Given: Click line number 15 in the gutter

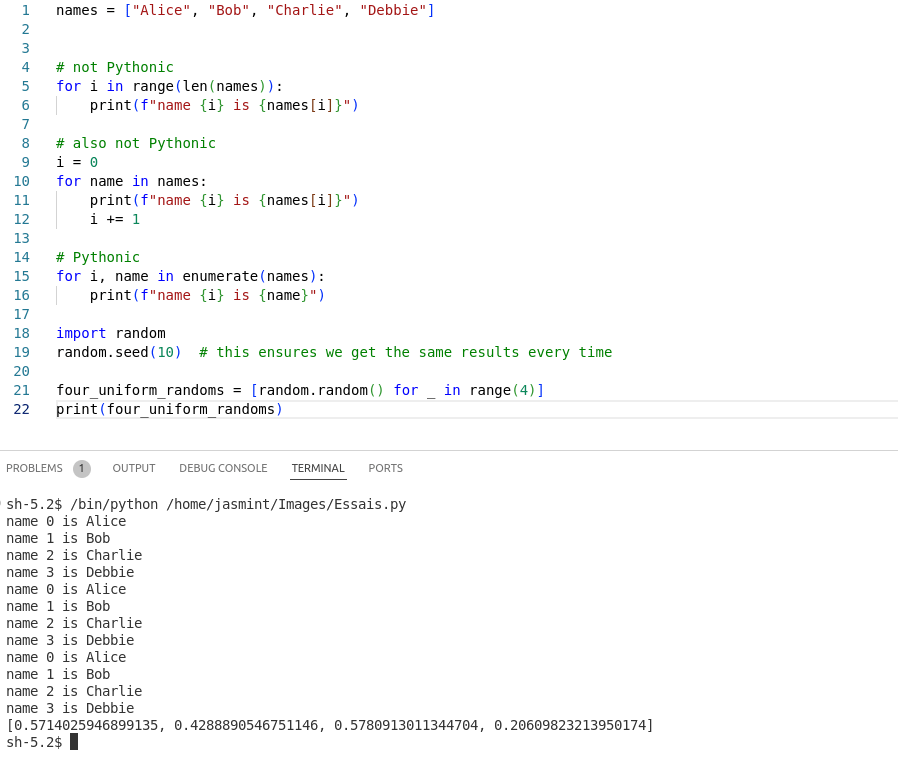Looking at the screenshot, I should (22, 276).
